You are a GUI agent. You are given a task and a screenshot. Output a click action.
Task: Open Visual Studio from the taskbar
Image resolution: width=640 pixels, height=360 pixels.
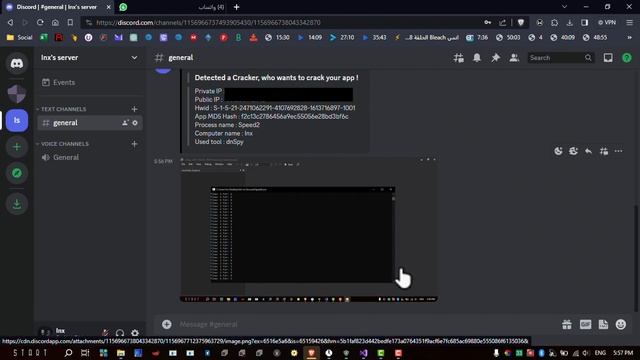pyautogui.click(x=364, y=353)
